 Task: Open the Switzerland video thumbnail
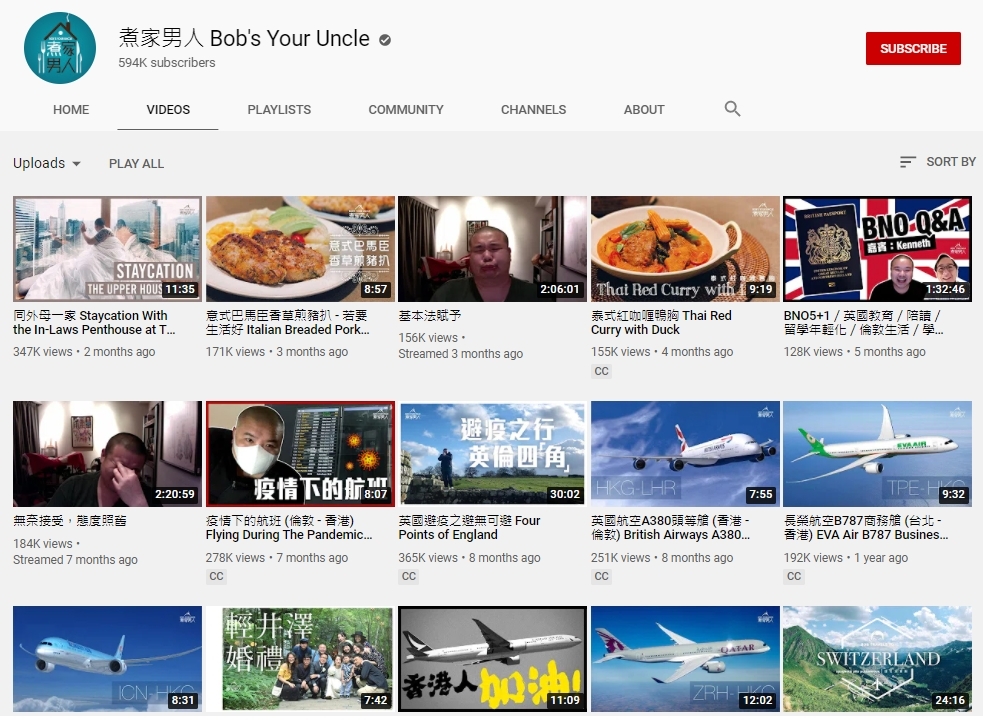(877, 658)
